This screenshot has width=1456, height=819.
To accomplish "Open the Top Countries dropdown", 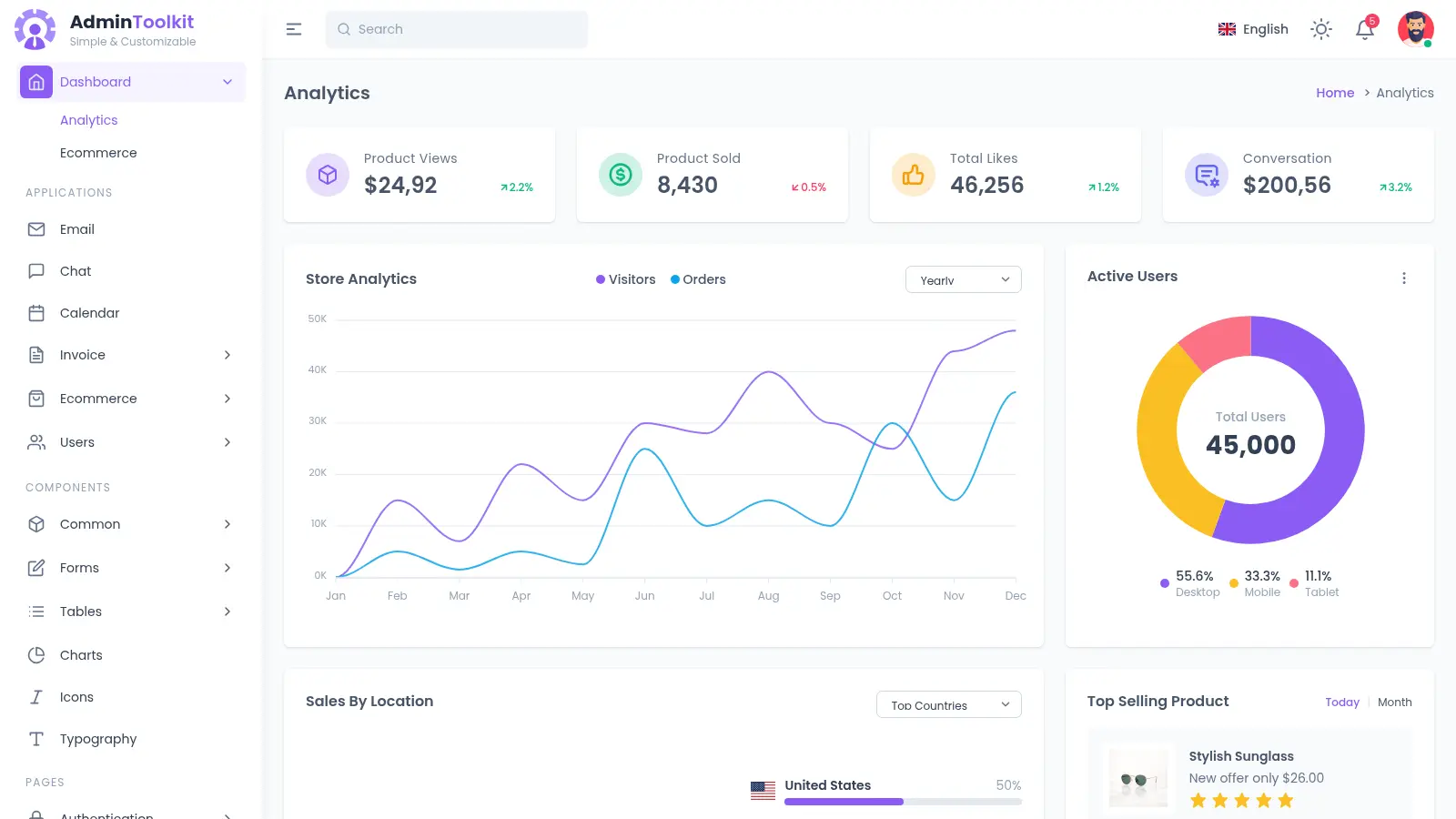I will tap(949, 704).
